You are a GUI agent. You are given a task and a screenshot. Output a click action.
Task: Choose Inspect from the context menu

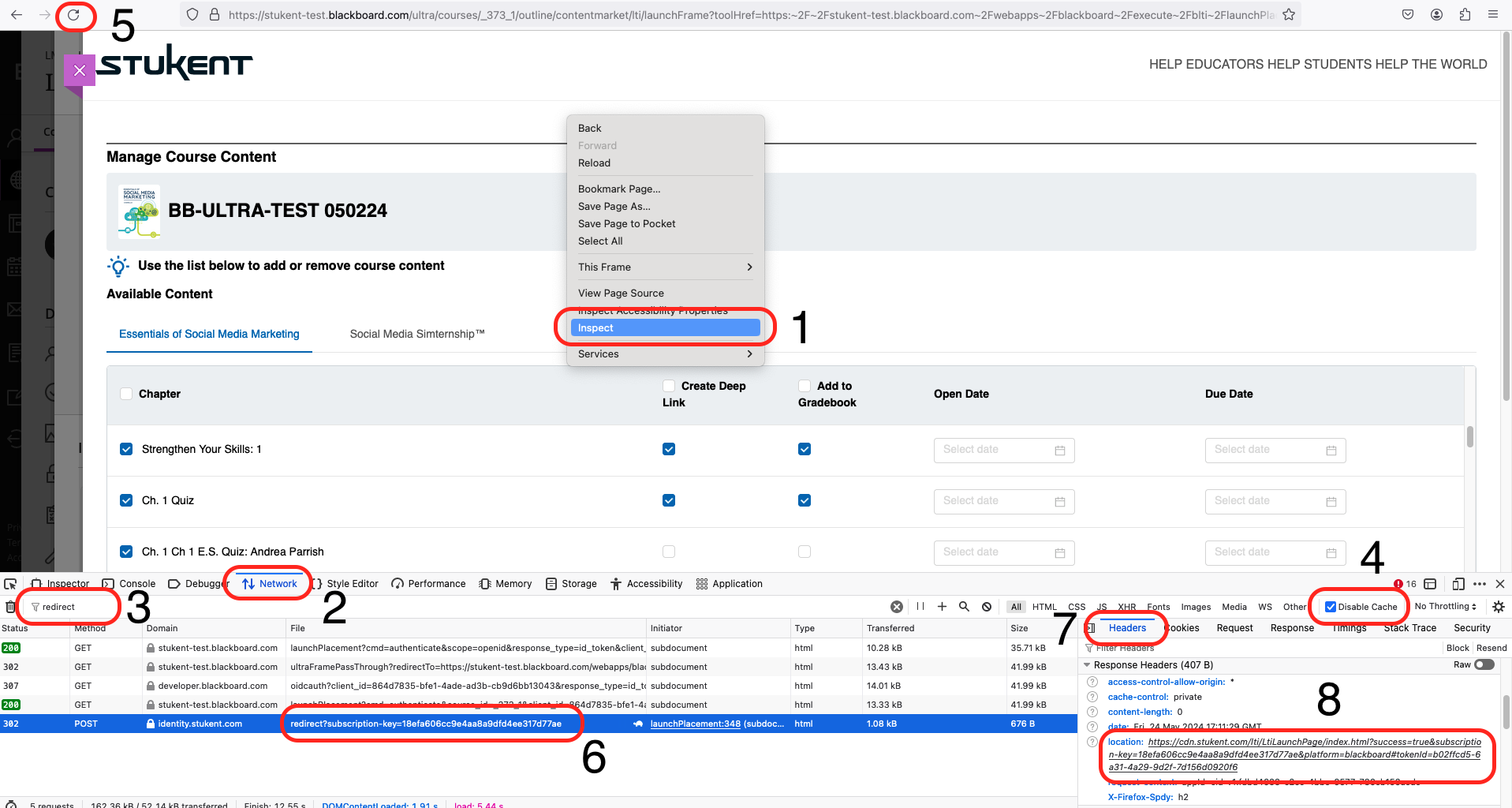pos(665,327)
